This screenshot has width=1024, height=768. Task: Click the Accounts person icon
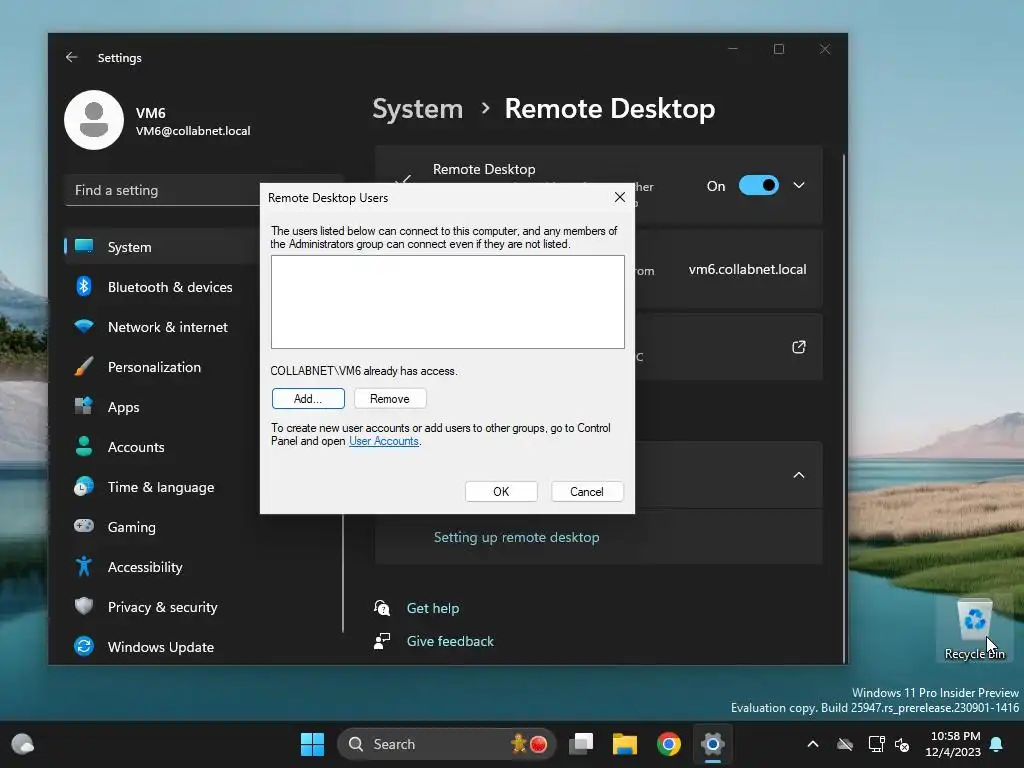84,446
